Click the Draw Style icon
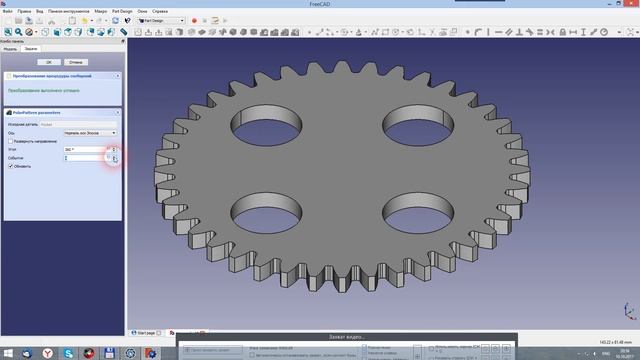 click(x=29, y=32)
